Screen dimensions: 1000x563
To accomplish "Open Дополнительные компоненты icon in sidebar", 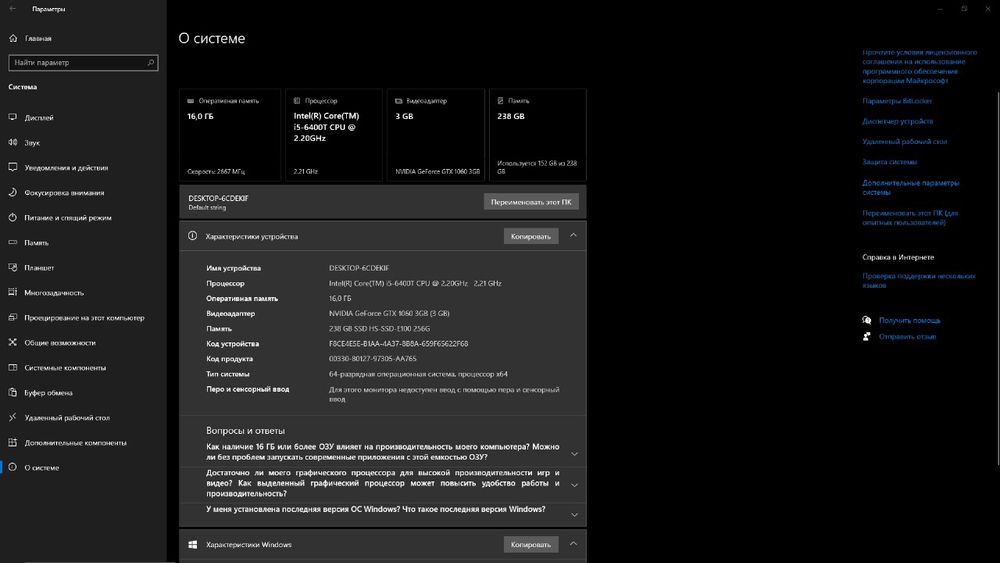I will (13, 442).
